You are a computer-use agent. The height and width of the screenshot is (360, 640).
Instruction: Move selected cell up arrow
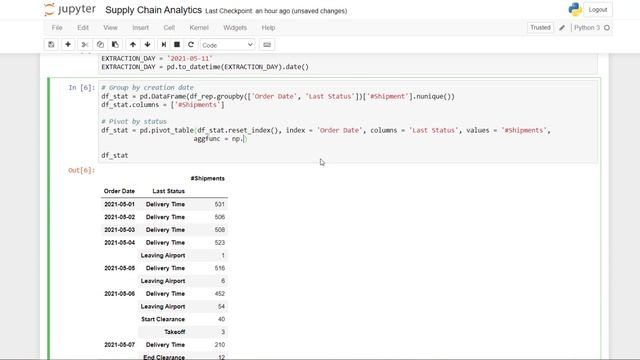[133, 44]
